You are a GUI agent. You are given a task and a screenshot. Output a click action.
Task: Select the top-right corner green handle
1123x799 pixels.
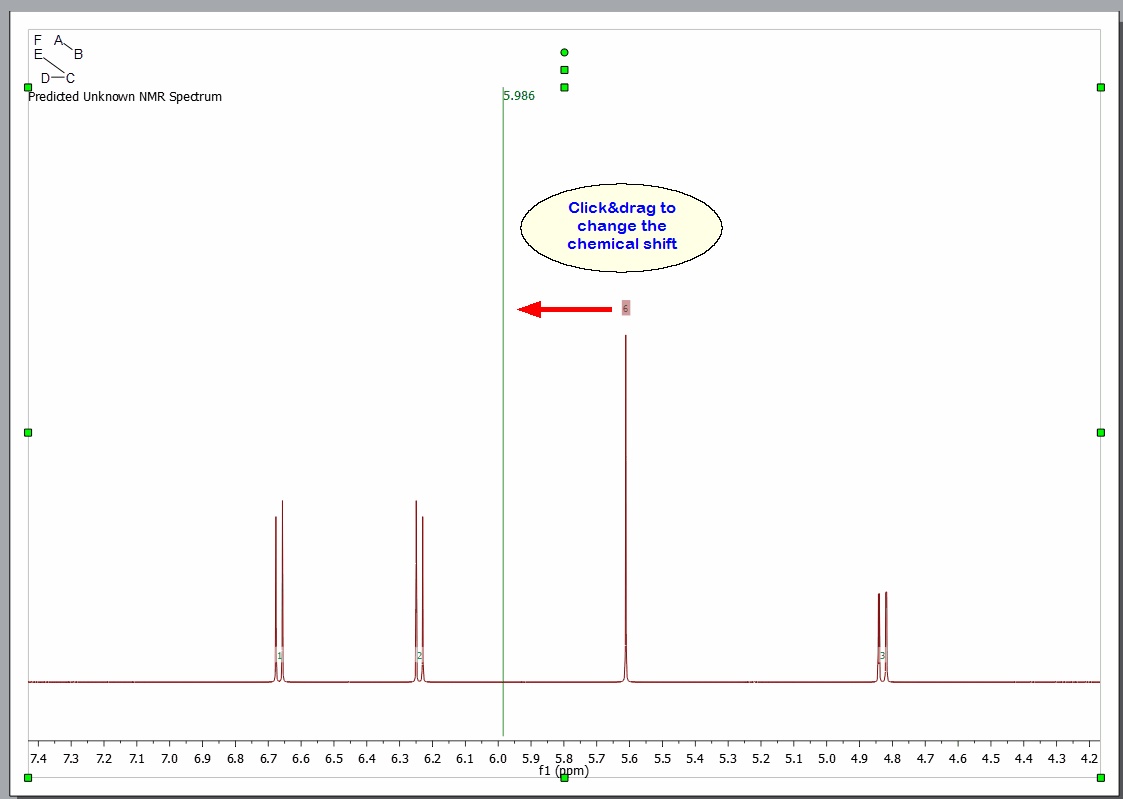coord(1101,87)
